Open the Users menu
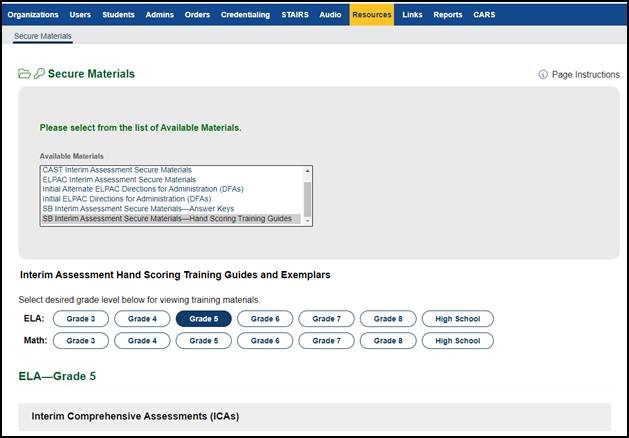This screenshot has height=438, width=629. click(80, 15)
